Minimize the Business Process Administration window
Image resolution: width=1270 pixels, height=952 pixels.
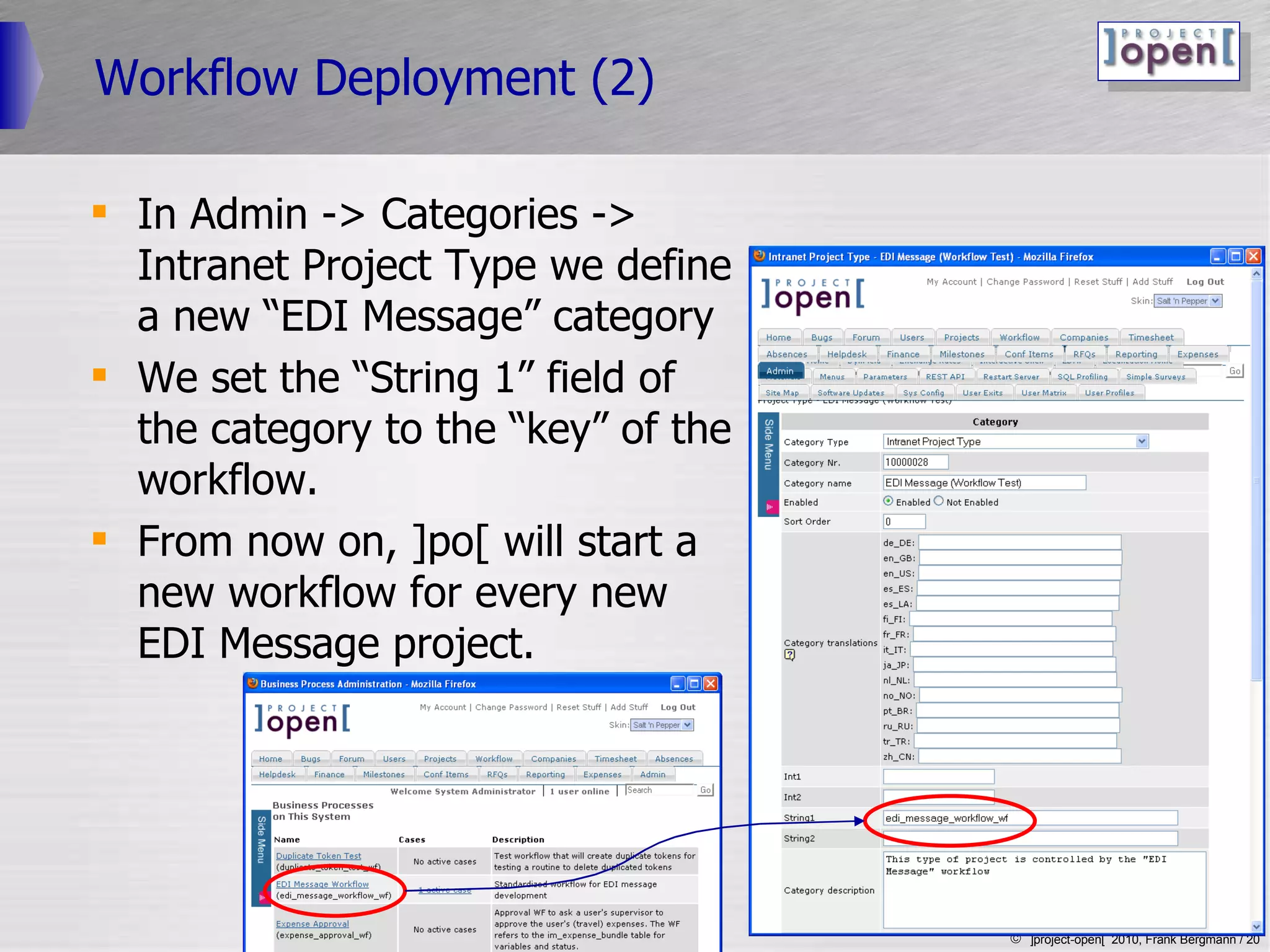(x=678, y=684)
